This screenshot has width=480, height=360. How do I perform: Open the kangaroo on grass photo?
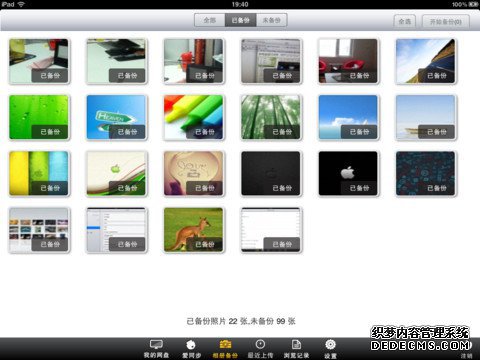click(x=194, y=230)
